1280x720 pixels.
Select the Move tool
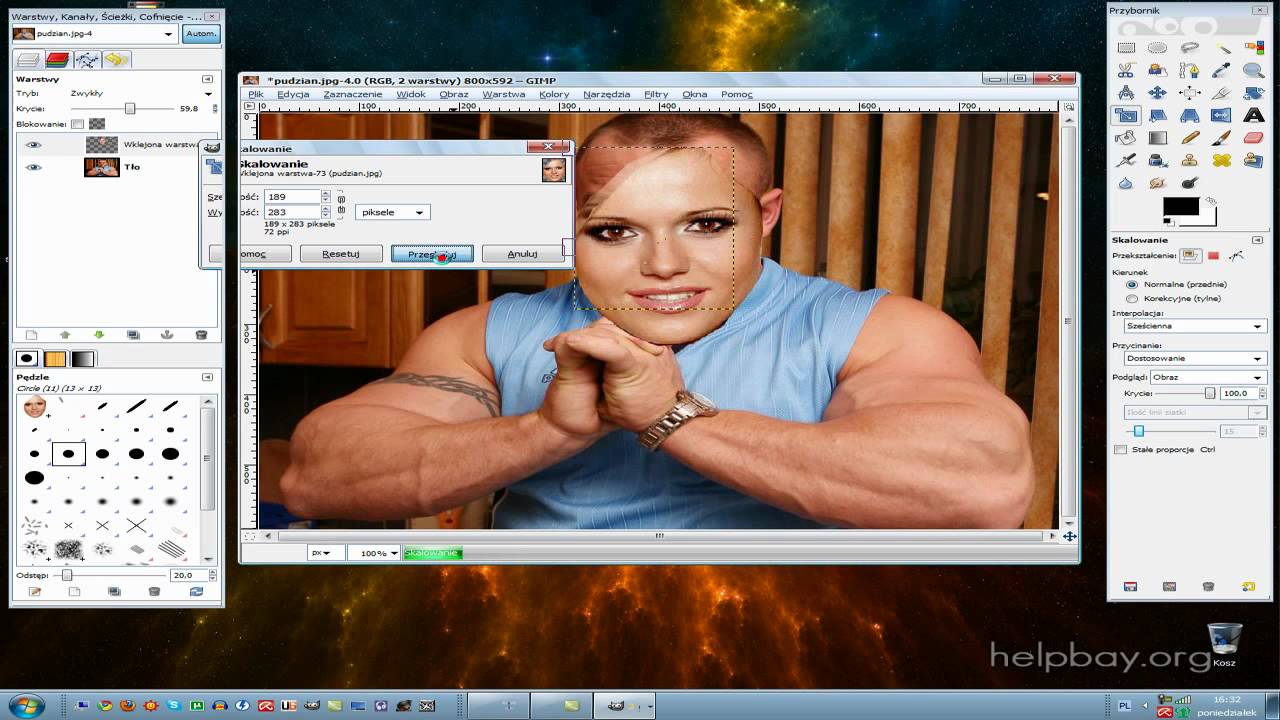coord(1158,93)
